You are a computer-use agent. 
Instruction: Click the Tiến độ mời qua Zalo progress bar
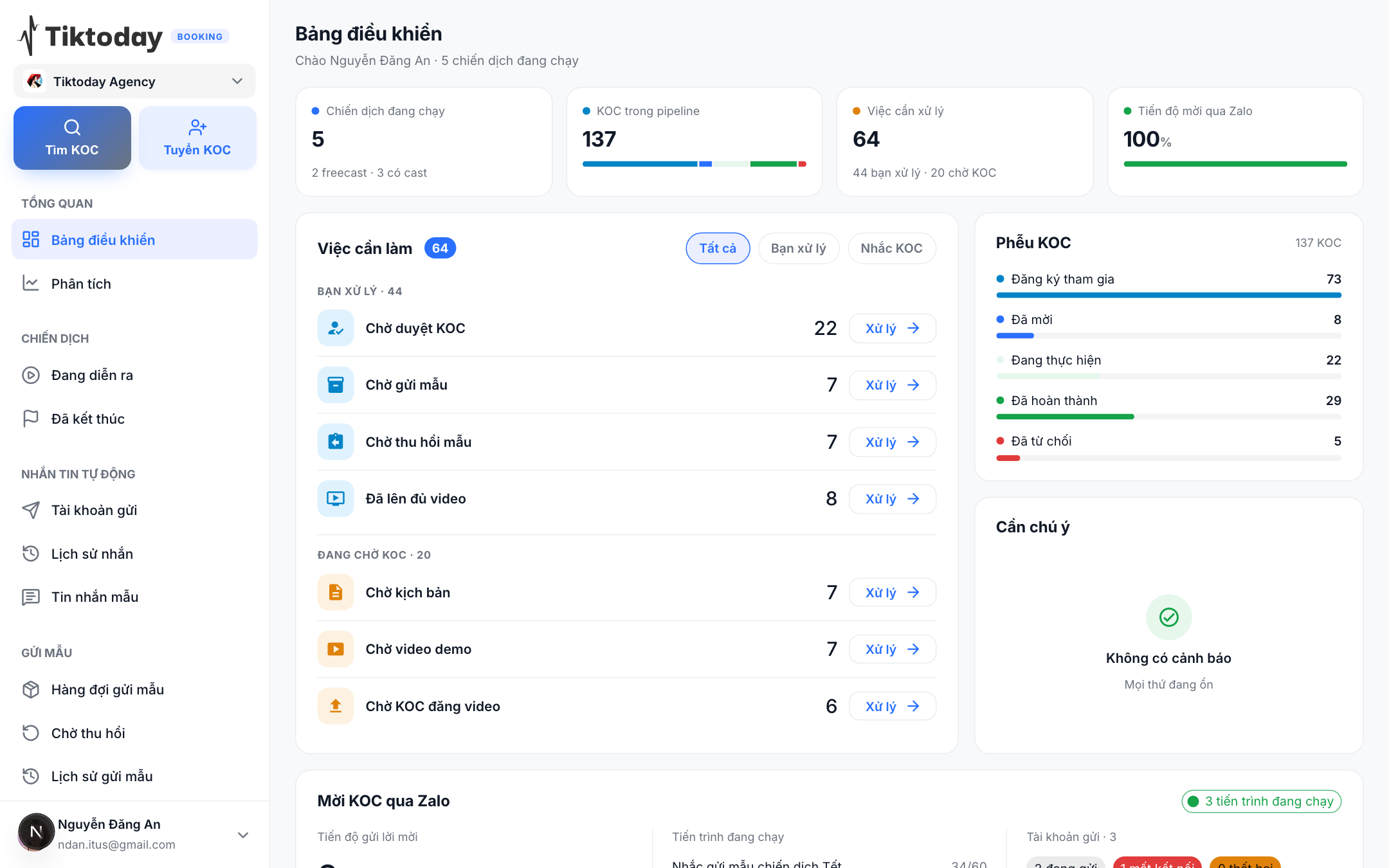(x=1235, y=164)
